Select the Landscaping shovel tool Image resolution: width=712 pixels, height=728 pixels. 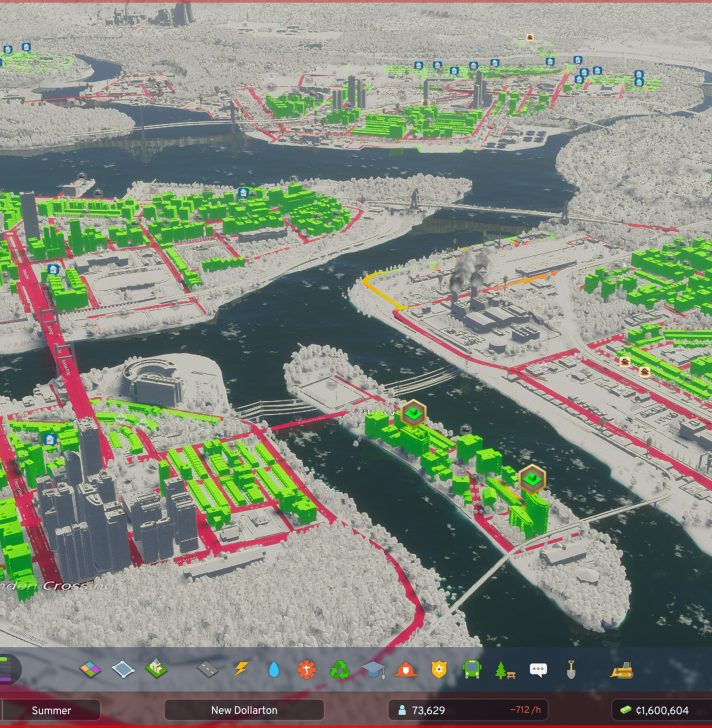point(571,669)
